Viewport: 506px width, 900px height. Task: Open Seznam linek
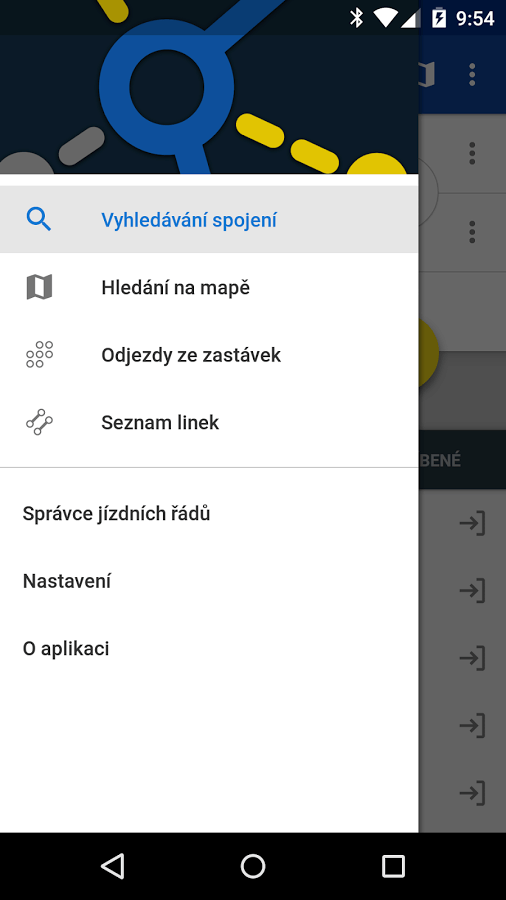(209, 422)
